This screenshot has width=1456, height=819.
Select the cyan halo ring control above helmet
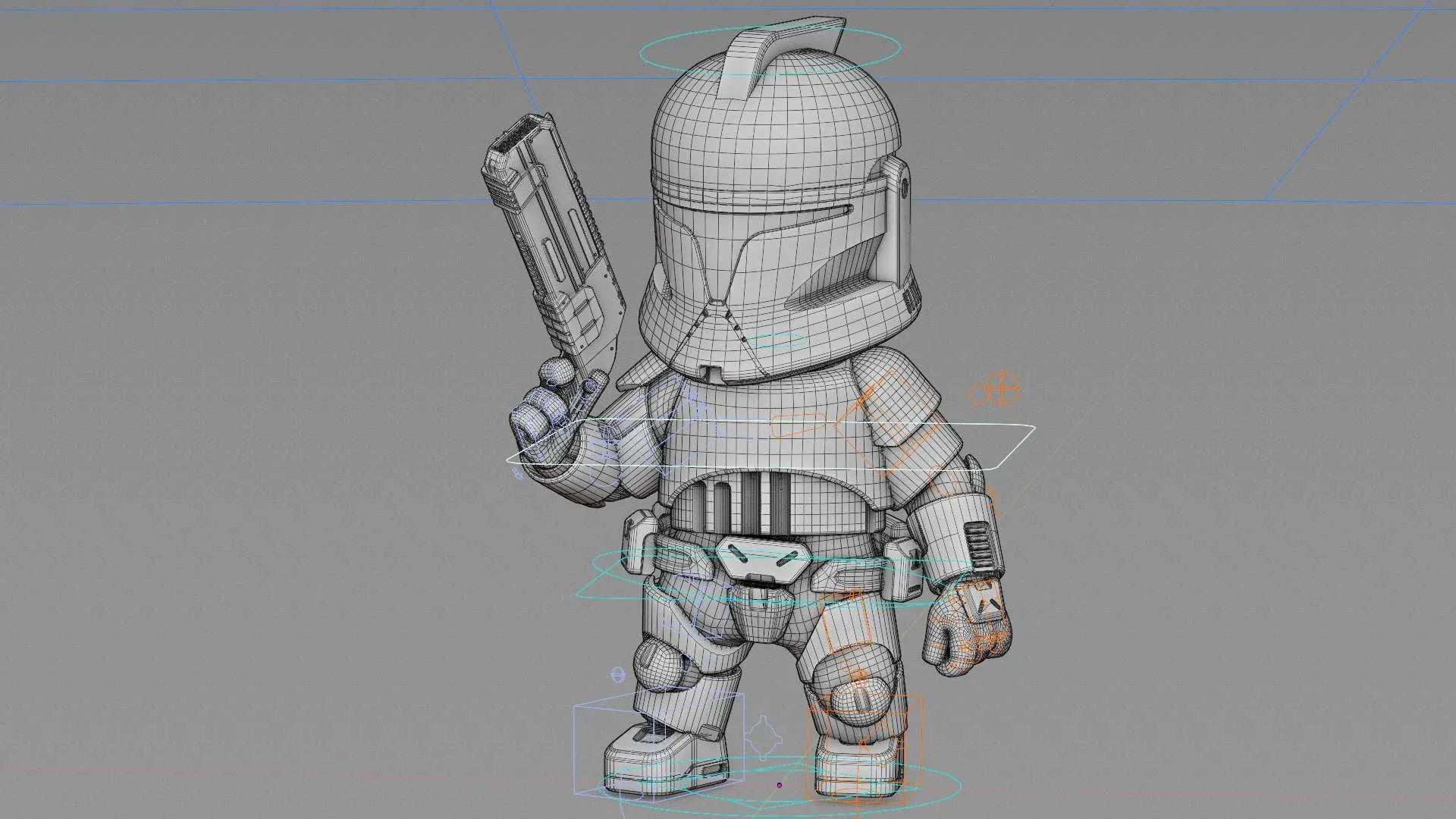770,51
